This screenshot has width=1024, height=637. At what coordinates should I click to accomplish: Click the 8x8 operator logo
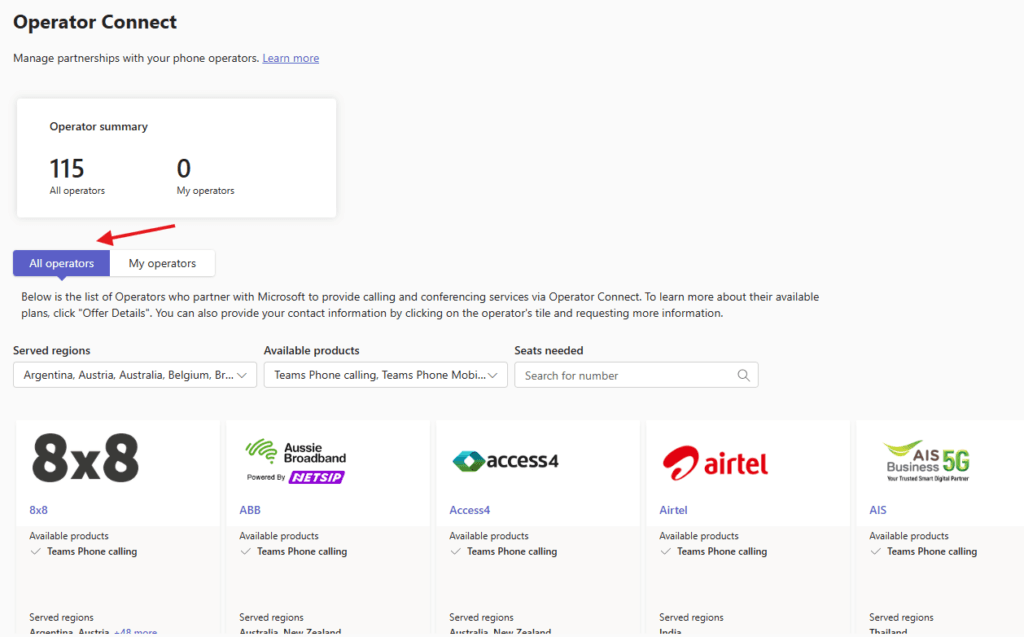click(x=86, y=459)
